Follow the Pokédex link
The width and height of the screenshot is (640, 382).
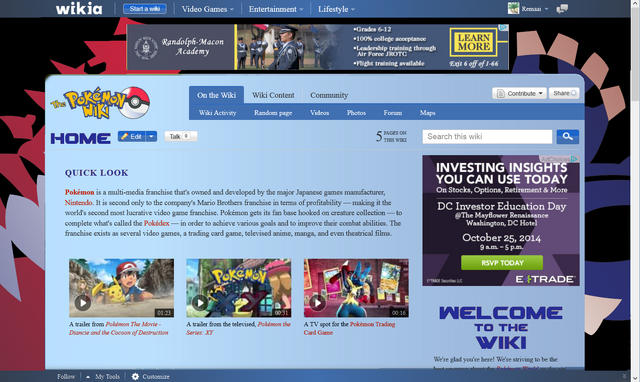(156, 223)
